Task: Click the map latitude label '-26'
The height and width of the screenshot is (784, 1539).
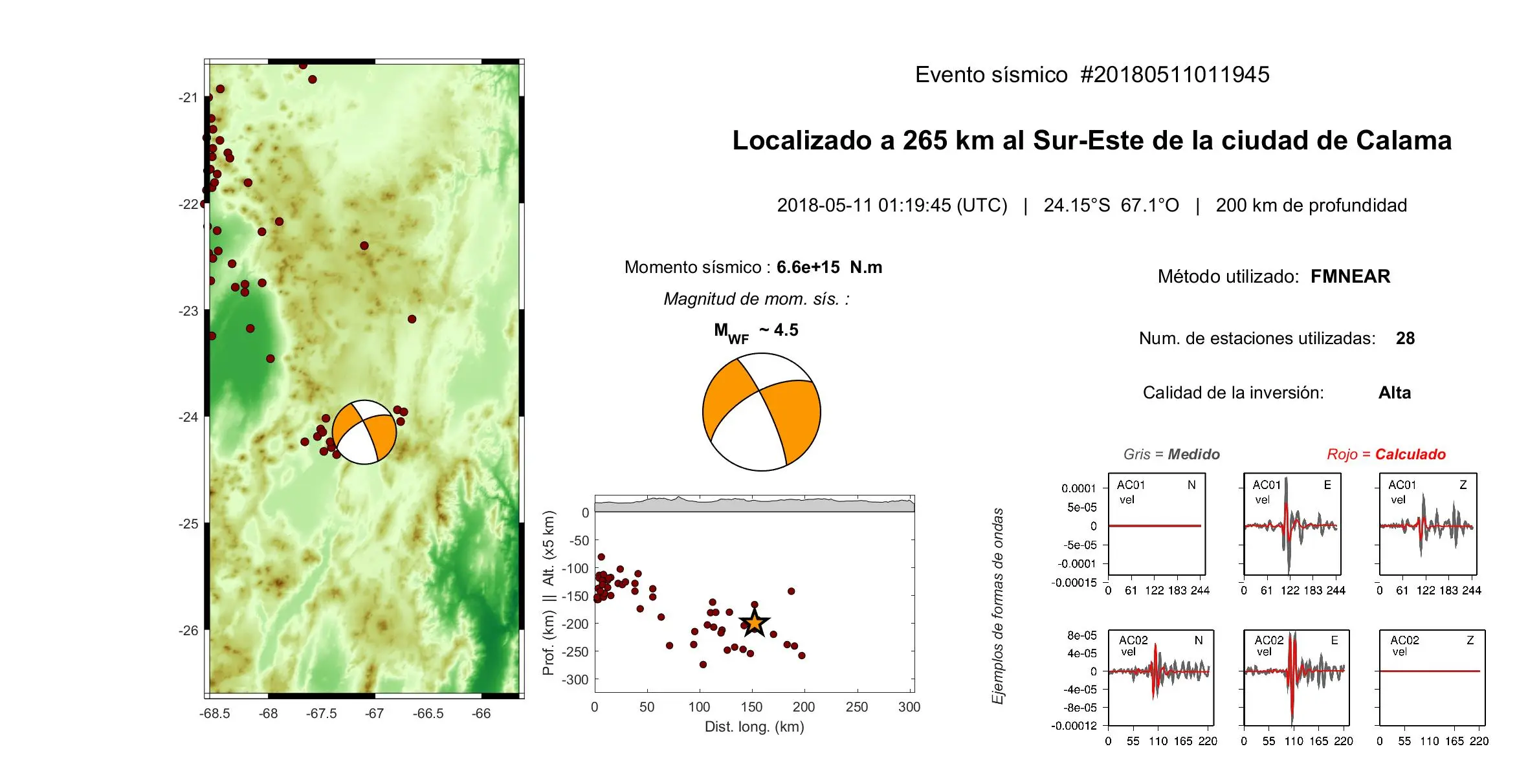Action: tap(188, 631)
